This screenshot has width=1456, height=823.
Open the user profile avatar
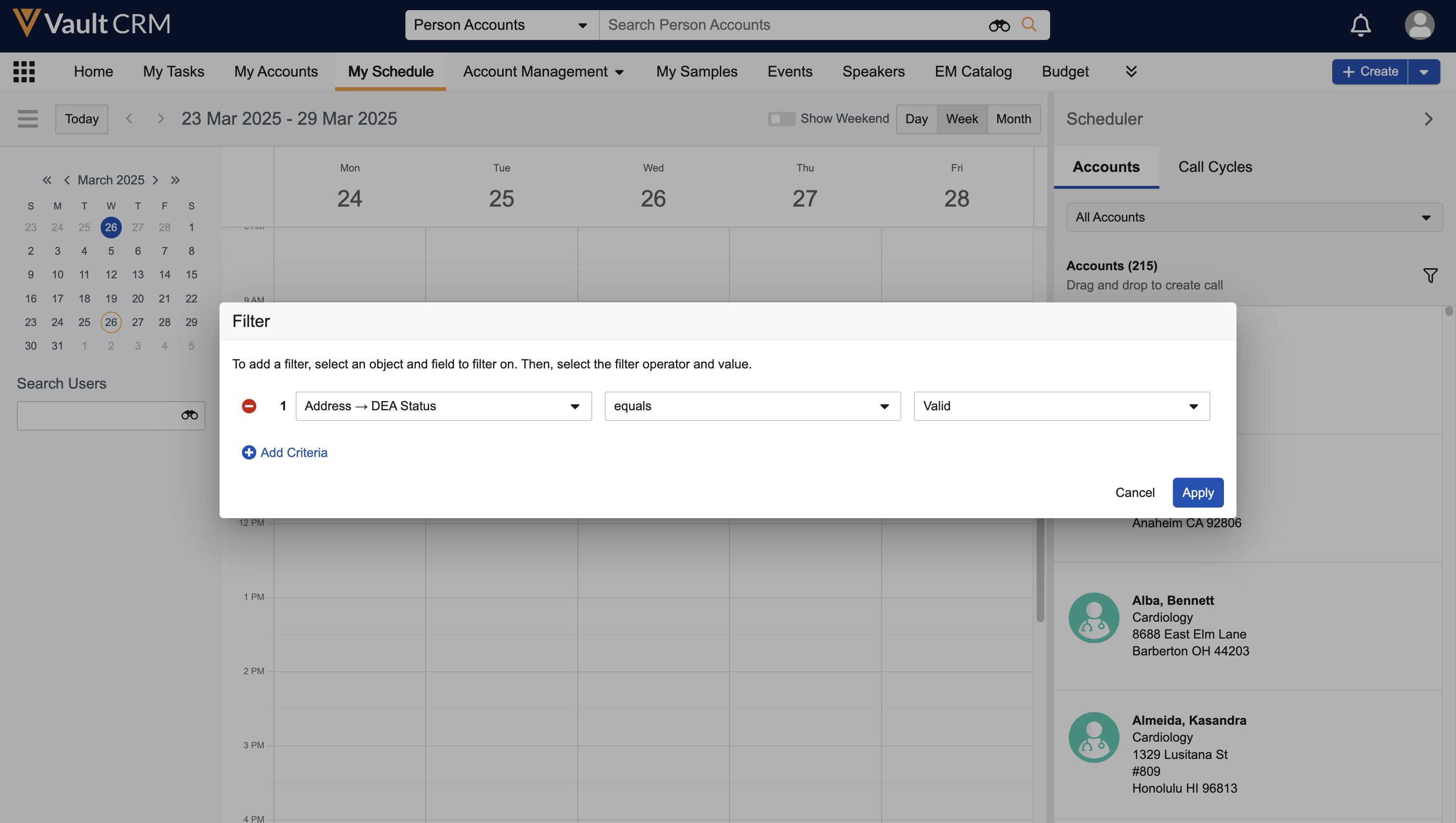(x=1419, y=25)
